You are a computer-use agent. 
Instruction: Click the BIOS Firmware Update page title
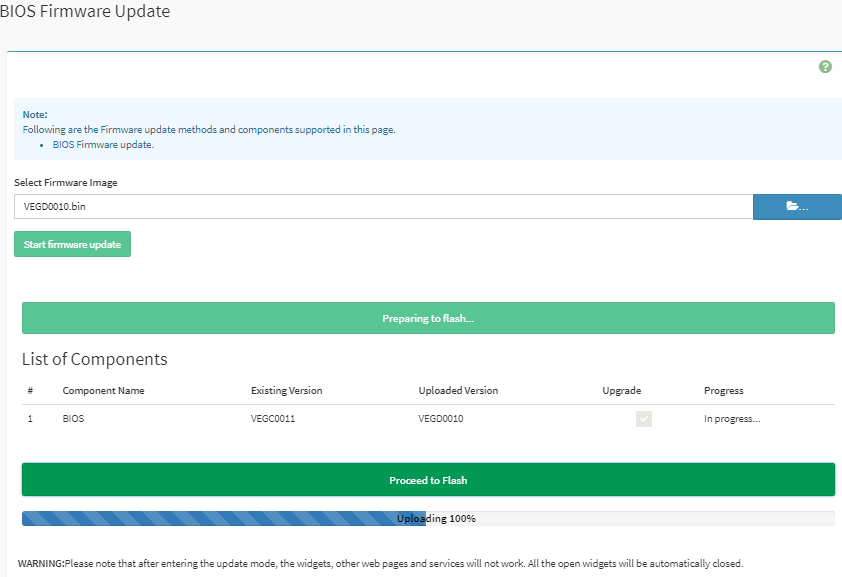85,11
